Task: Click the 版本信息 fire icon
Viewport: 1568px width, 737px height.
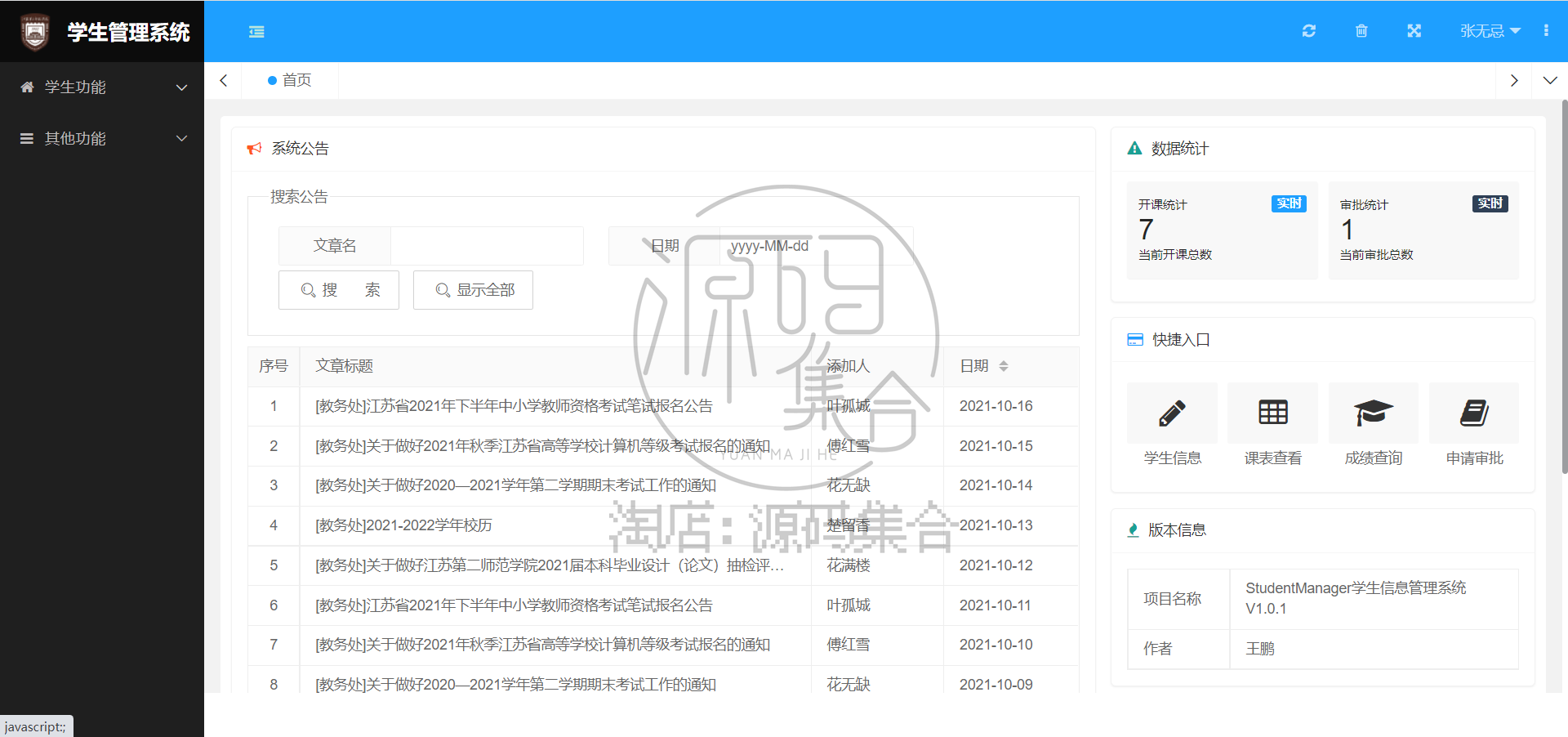Action: [1134, 530]
